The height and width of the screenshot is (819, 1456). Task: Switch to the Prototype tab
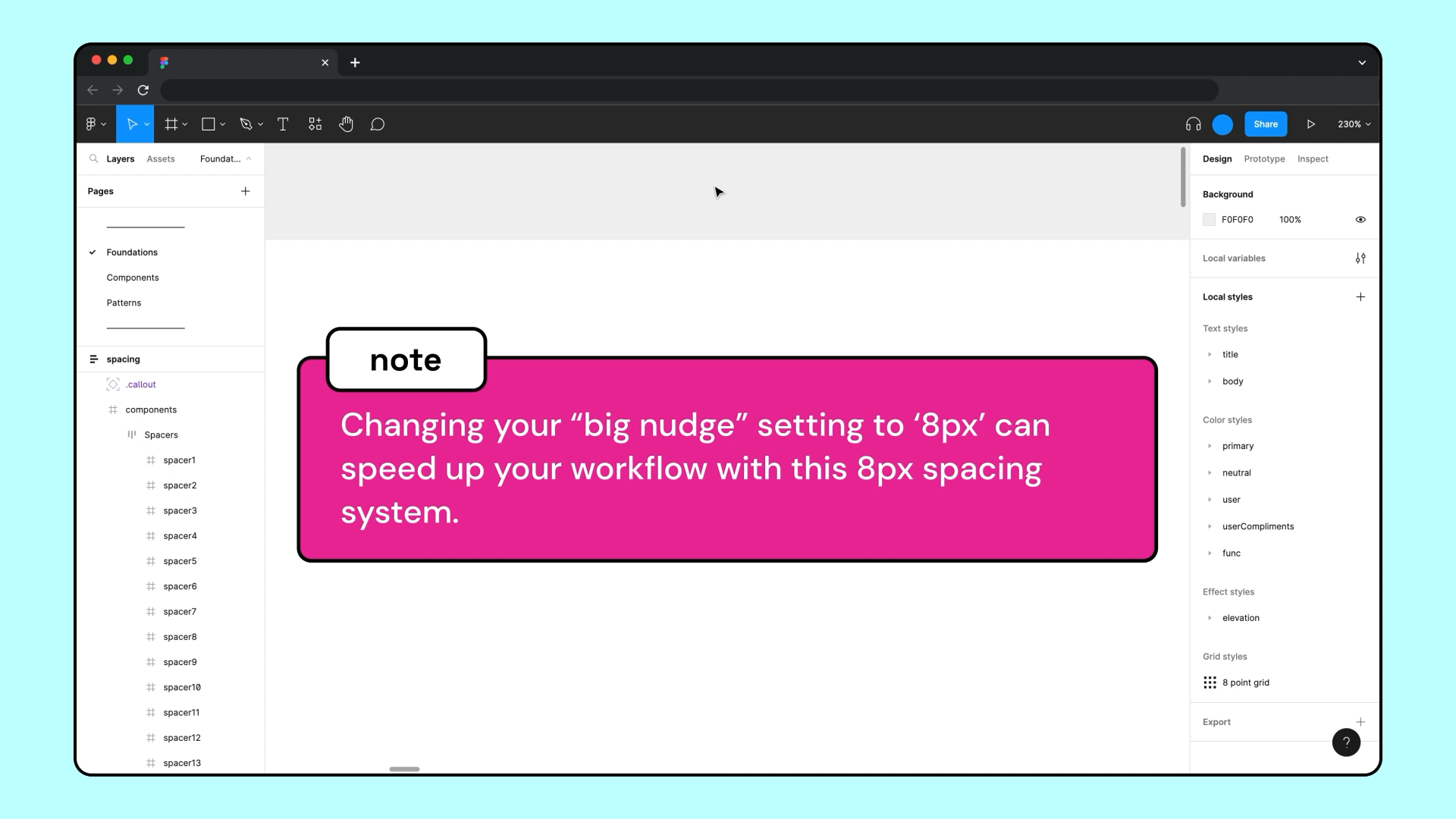coord(1264,158)
